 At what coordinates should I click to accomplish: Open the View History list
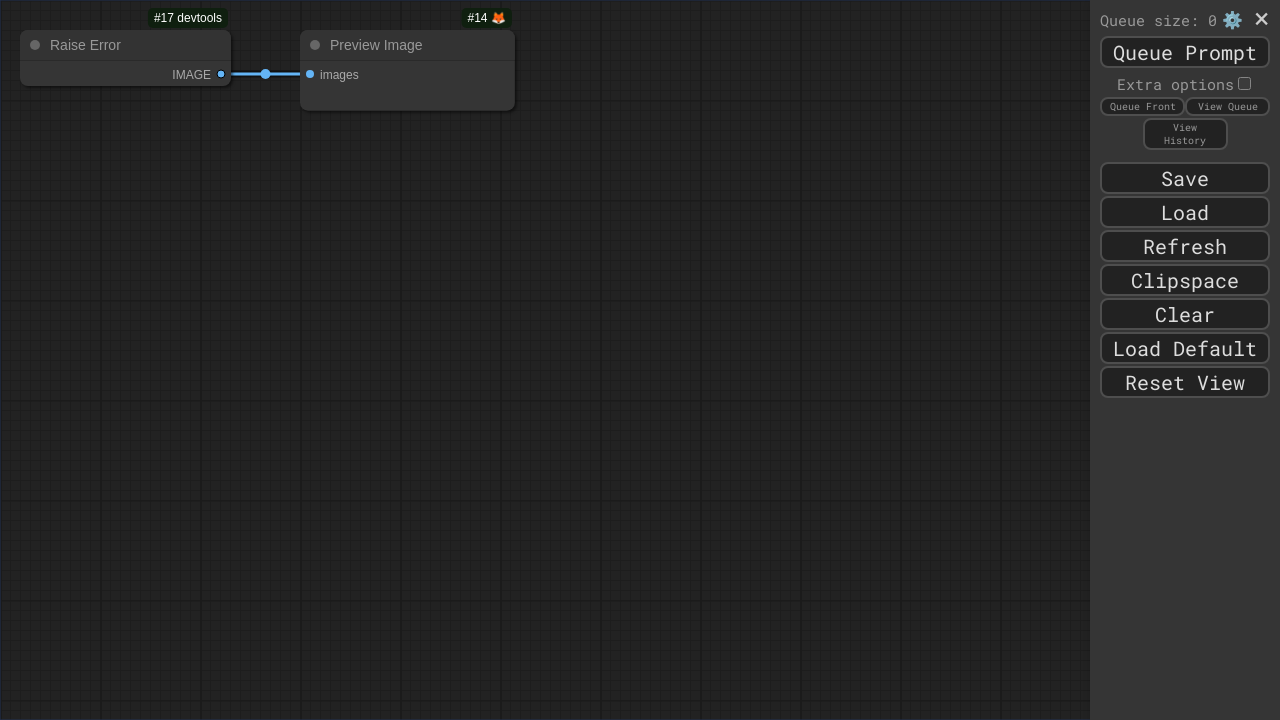tap(1185, 134)
